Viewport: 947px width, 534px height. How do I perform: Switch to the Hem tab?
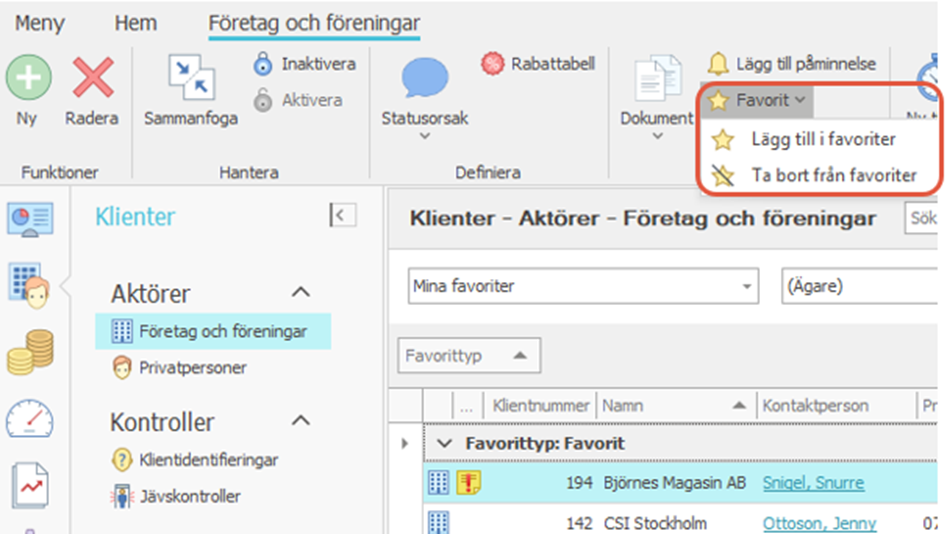[135, 23]
